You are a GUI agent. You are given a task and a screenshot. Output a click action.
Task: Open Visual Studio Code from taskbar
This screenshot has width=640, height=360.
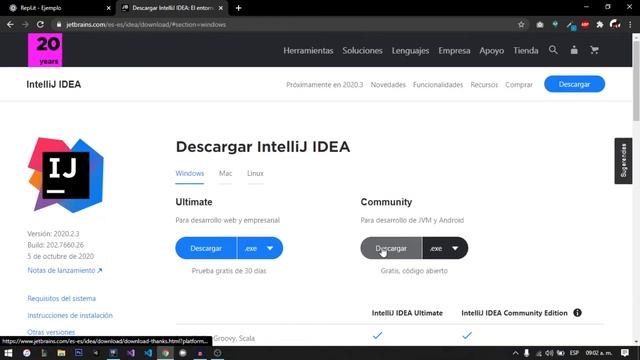pyautogui.click(x=148, y=353)
